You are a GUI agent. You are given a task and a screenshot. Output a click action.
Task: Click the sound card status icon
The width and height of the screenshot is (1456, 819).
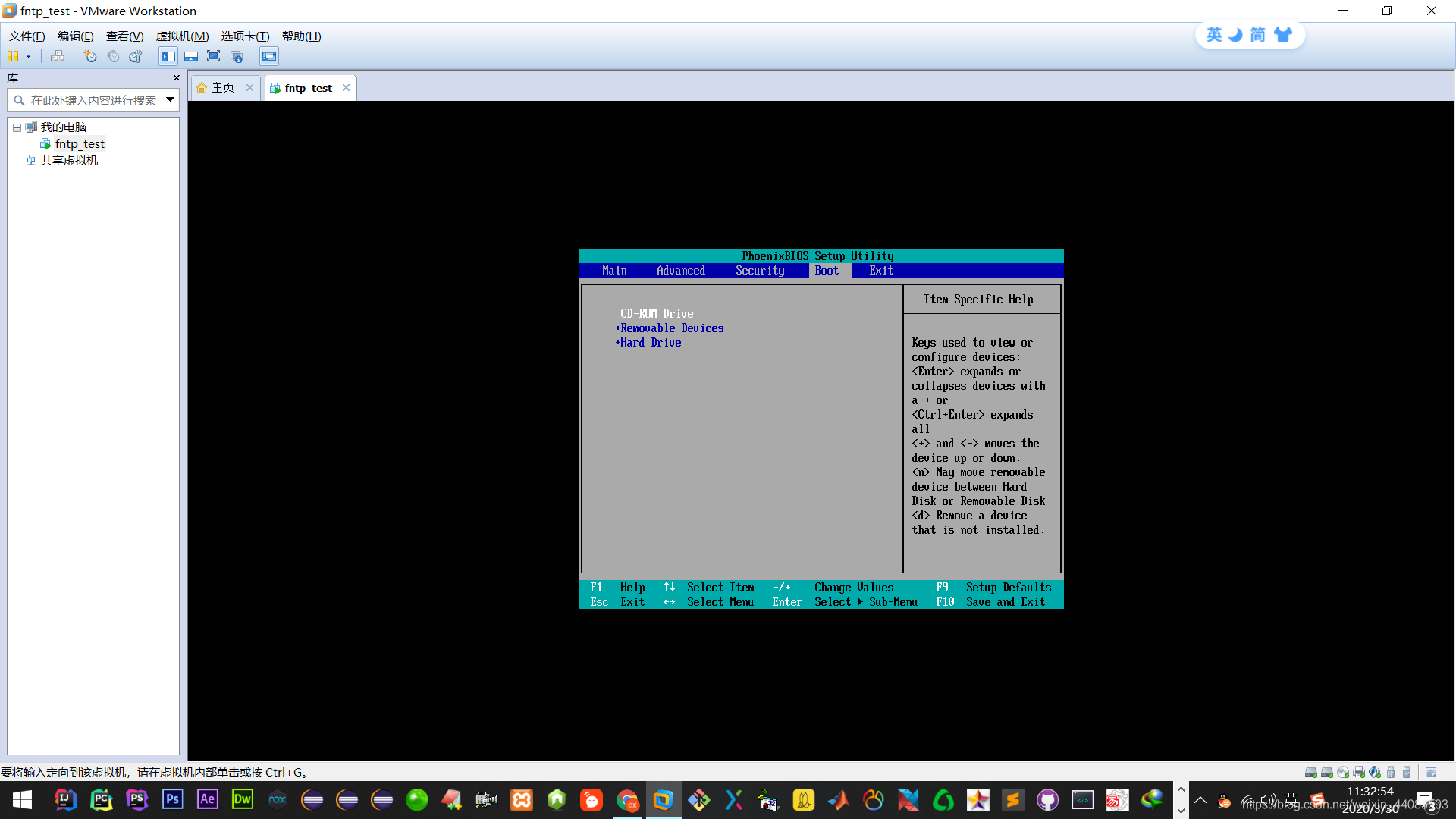1375,773
